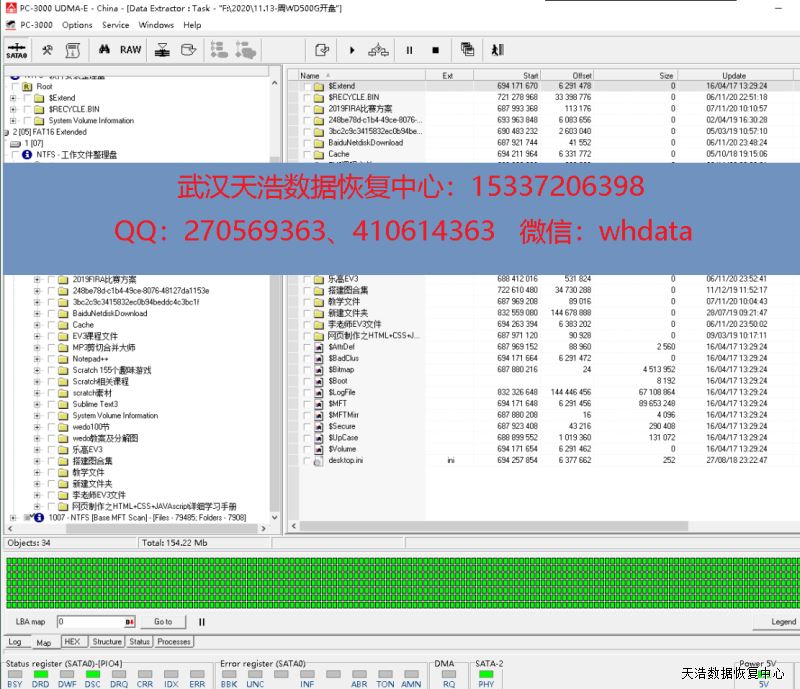This screenshot has height=689, width=800.
Task: Tick the checkbox beside $MFT file
Action: (x=307, y=403)
